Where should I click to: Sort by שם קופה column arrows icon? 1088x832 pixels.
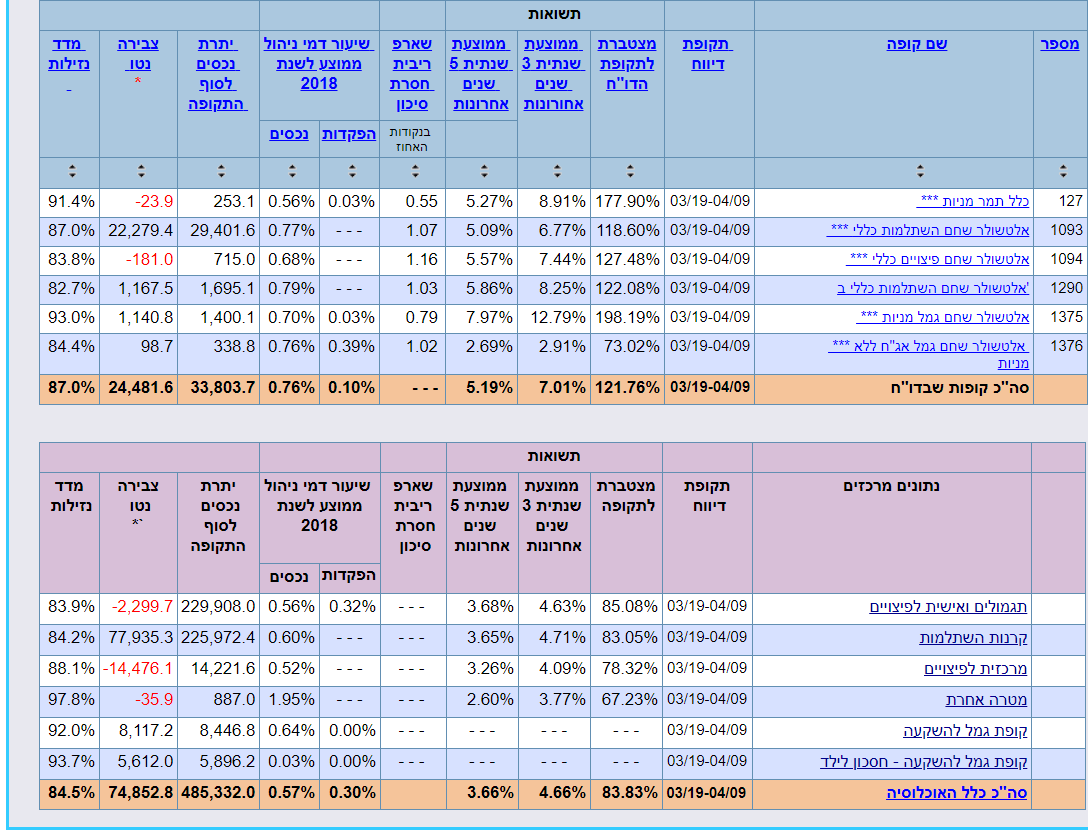919,171
